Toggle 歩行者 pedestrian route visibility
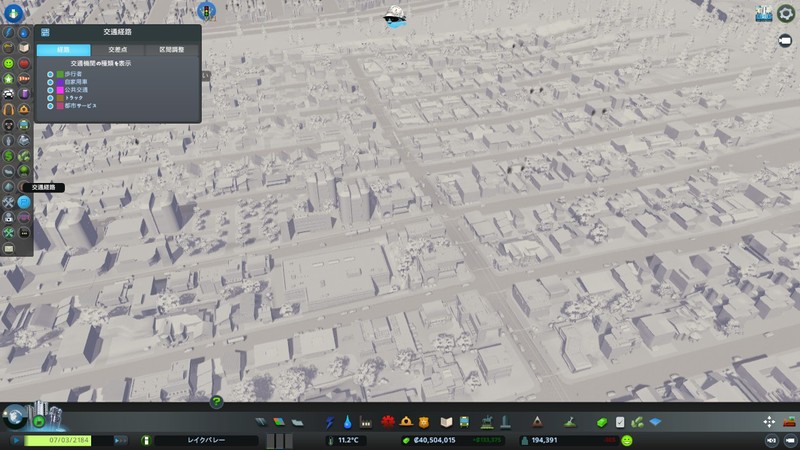800x450 pixels. coord(50,74)
